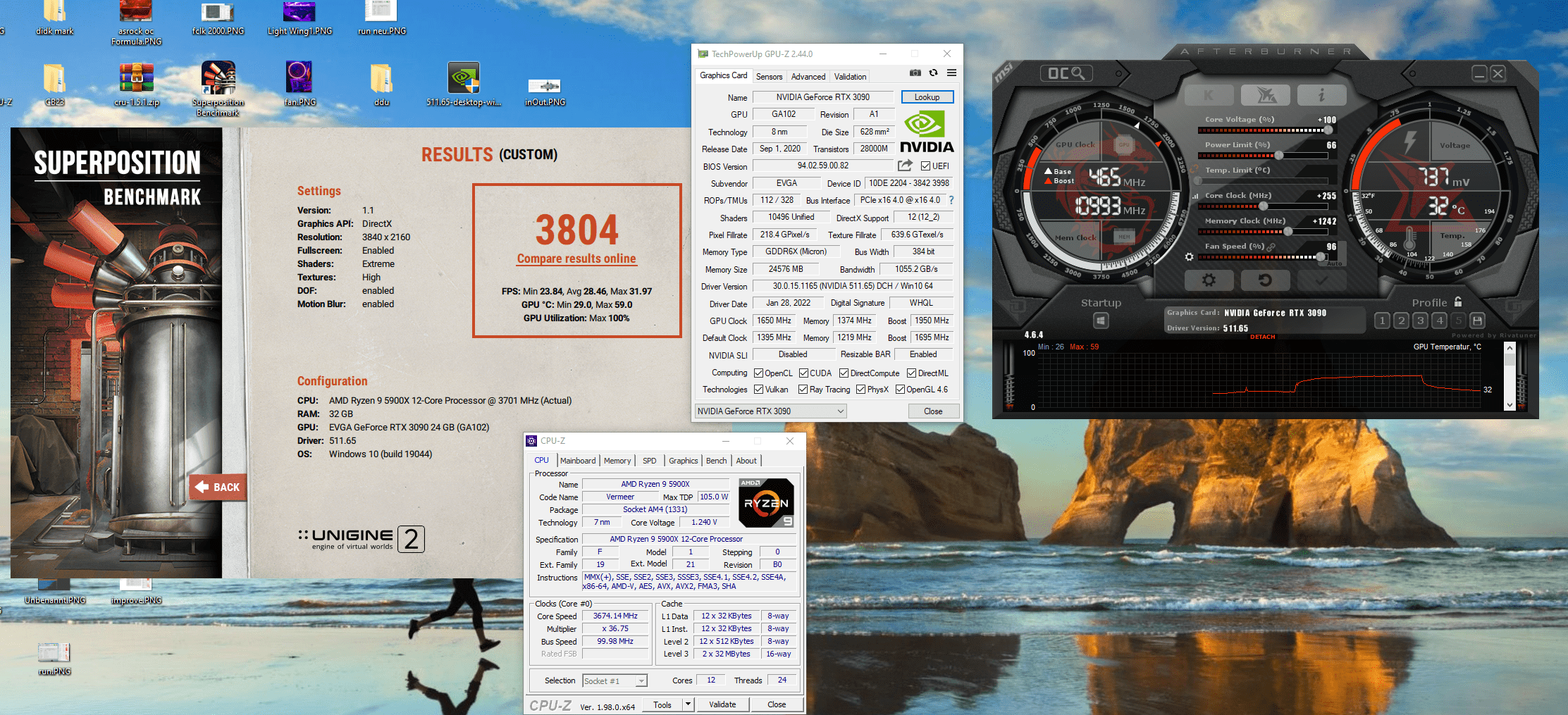Open the ddu folder on desktop
This screenshot has height=715, width=1568.
381,84
